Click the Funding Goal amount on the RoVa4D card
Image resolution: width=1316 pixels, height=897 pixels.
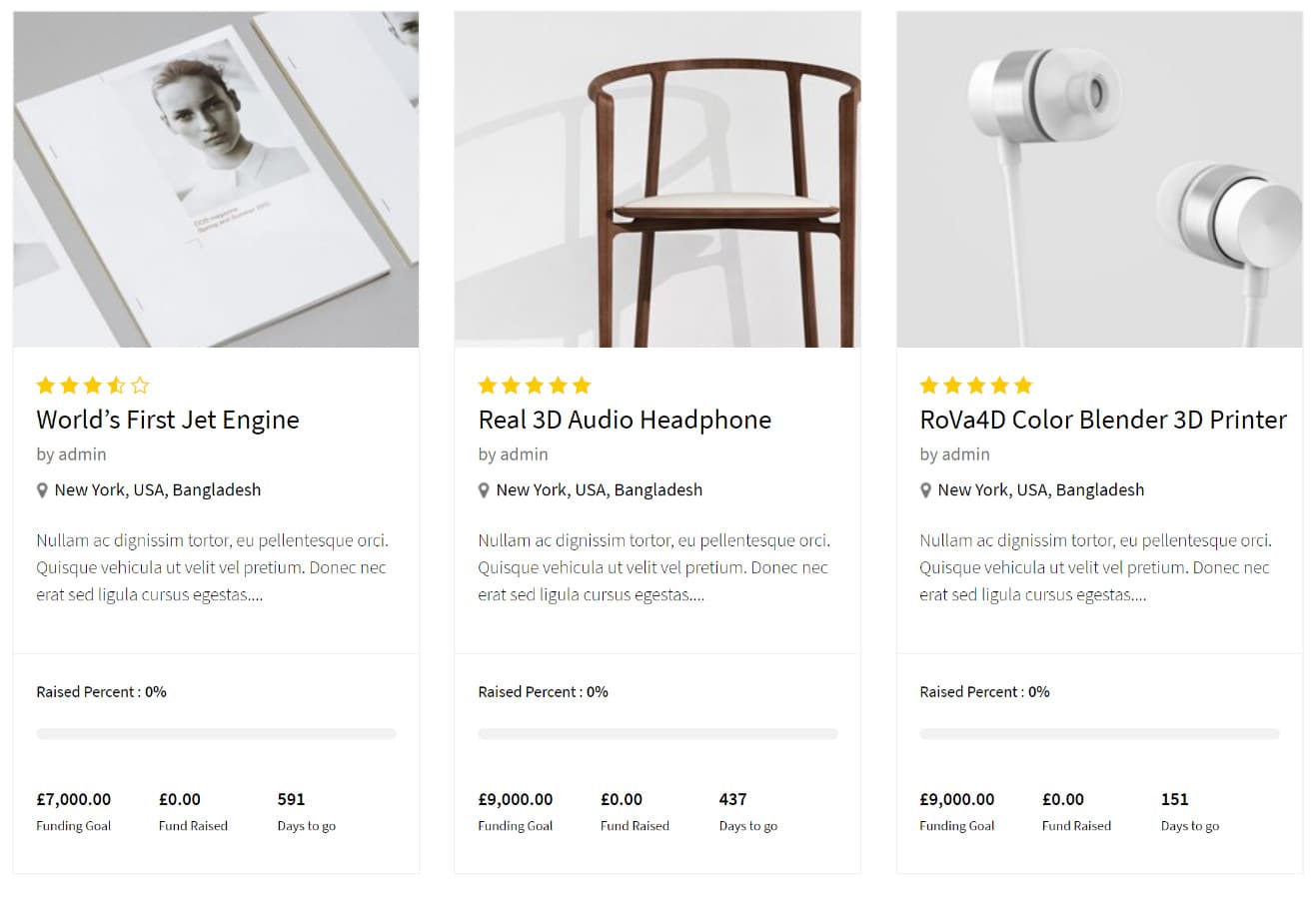click(x=956, y=799)
